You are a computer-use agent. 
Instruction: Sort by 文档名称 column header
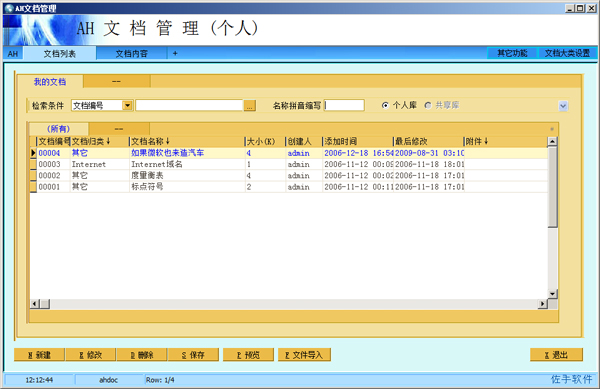[x=187, y=142]
